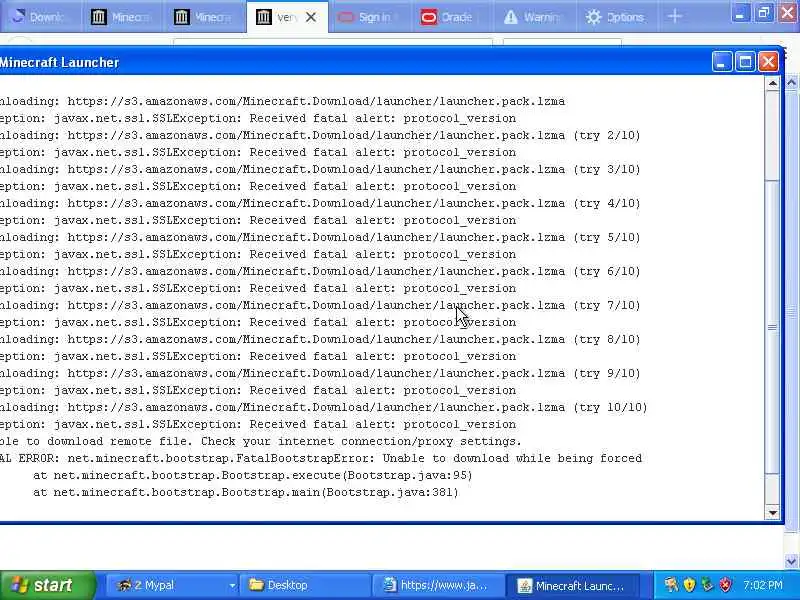Click browser page scrollbar up arrow
The height and width of the screenshot is (600, 800).
tap(791, 82)
